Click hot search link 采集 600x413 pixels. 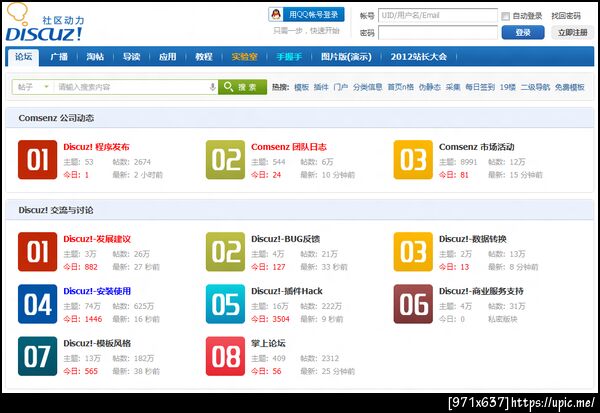coord(453,87)
